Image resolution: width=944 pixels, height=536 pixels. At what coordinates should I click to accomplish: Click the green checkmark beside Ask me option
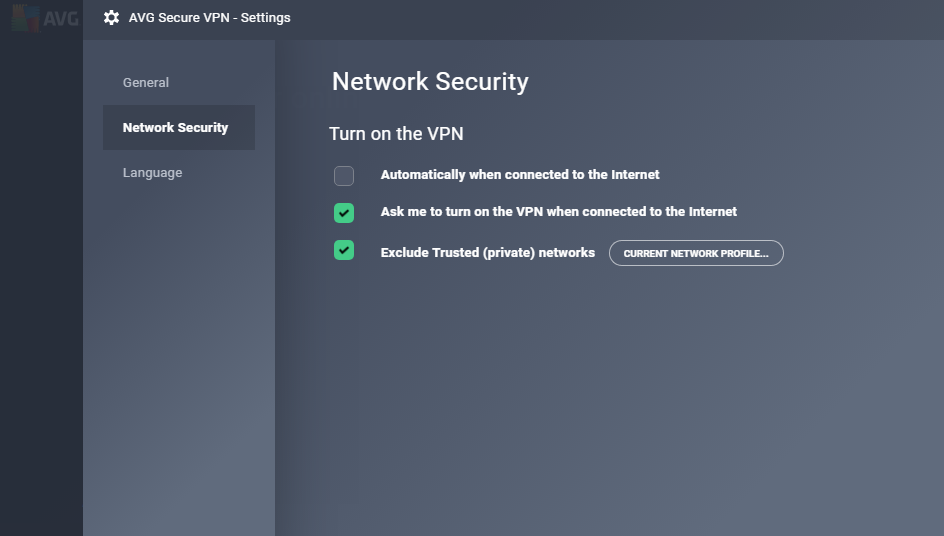[344, 213]
